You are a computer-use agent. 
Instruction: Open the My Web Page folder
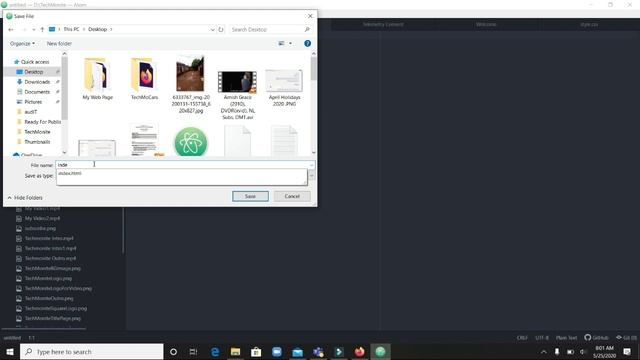[x=97, y=78]
